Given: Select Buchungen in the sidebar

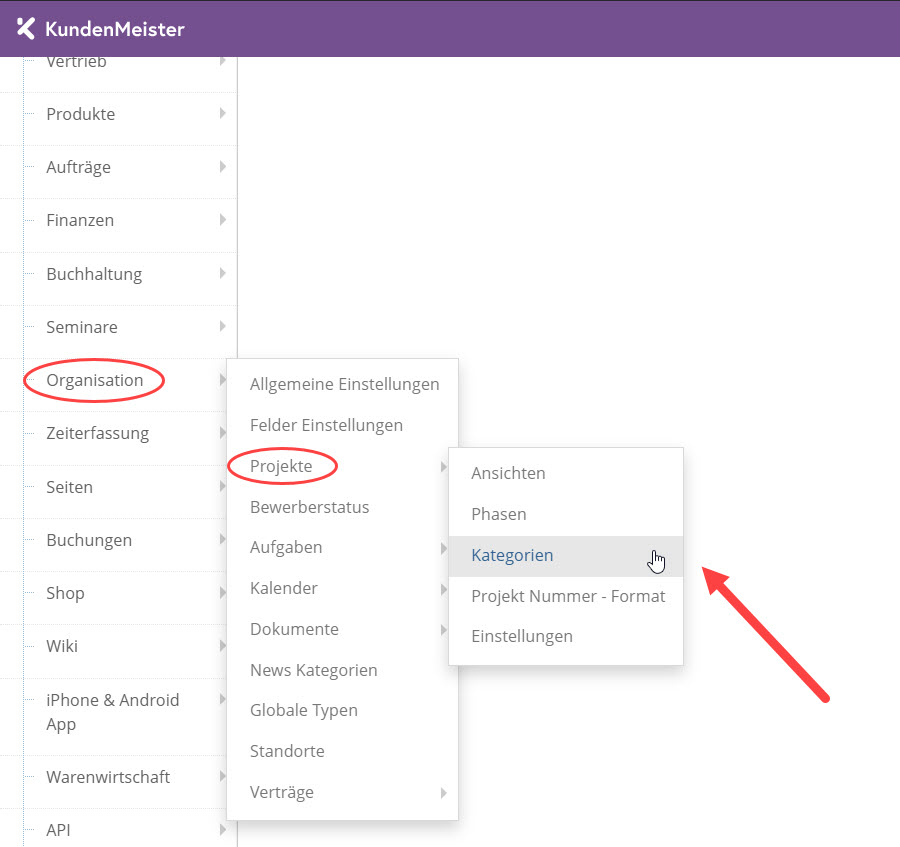Looking at the screenshot, I should pos(89,540).
